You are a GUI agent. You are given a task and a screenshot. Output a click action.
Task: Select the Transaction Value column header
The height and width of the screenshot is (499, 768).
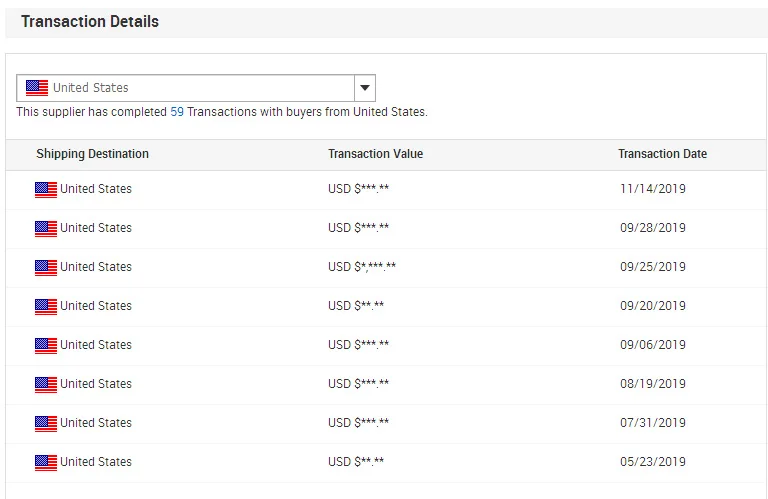(x=375, y=154)
